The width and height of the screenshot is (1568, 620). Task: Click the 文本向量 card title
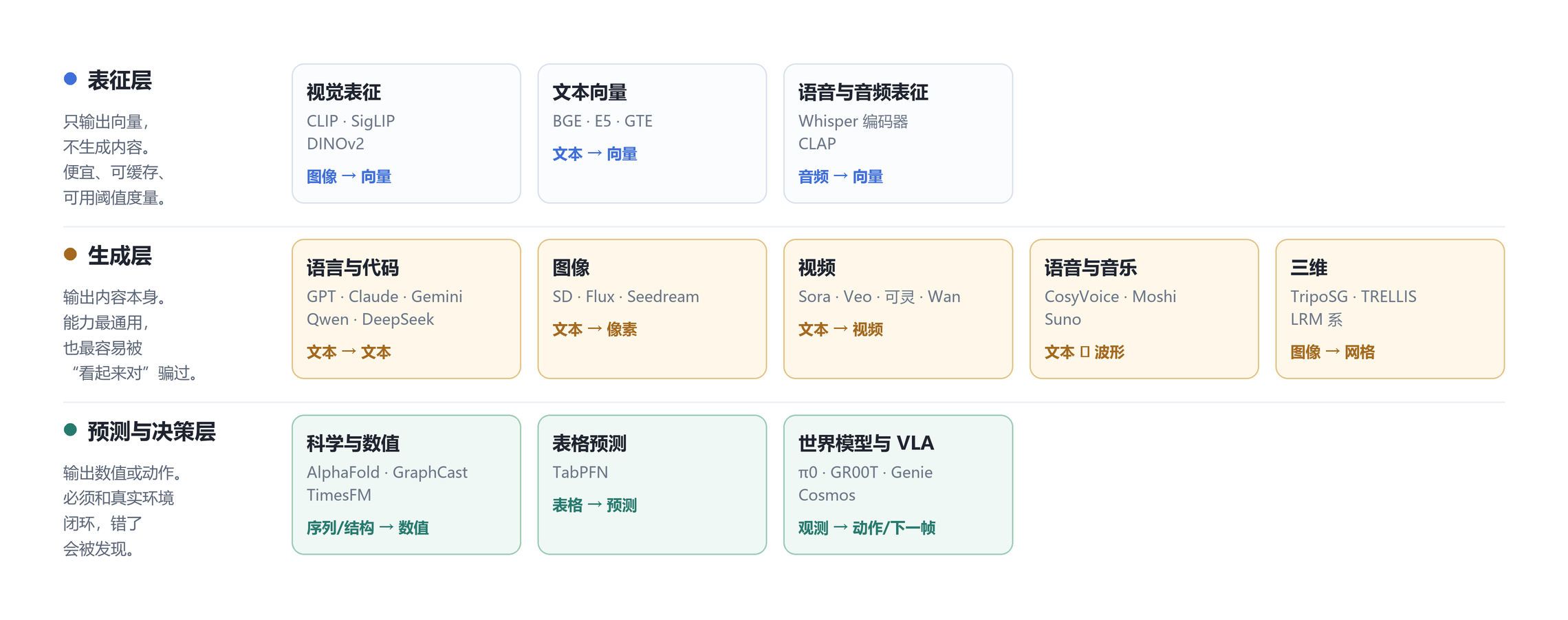pyautogui.click(x=589, y=92)
